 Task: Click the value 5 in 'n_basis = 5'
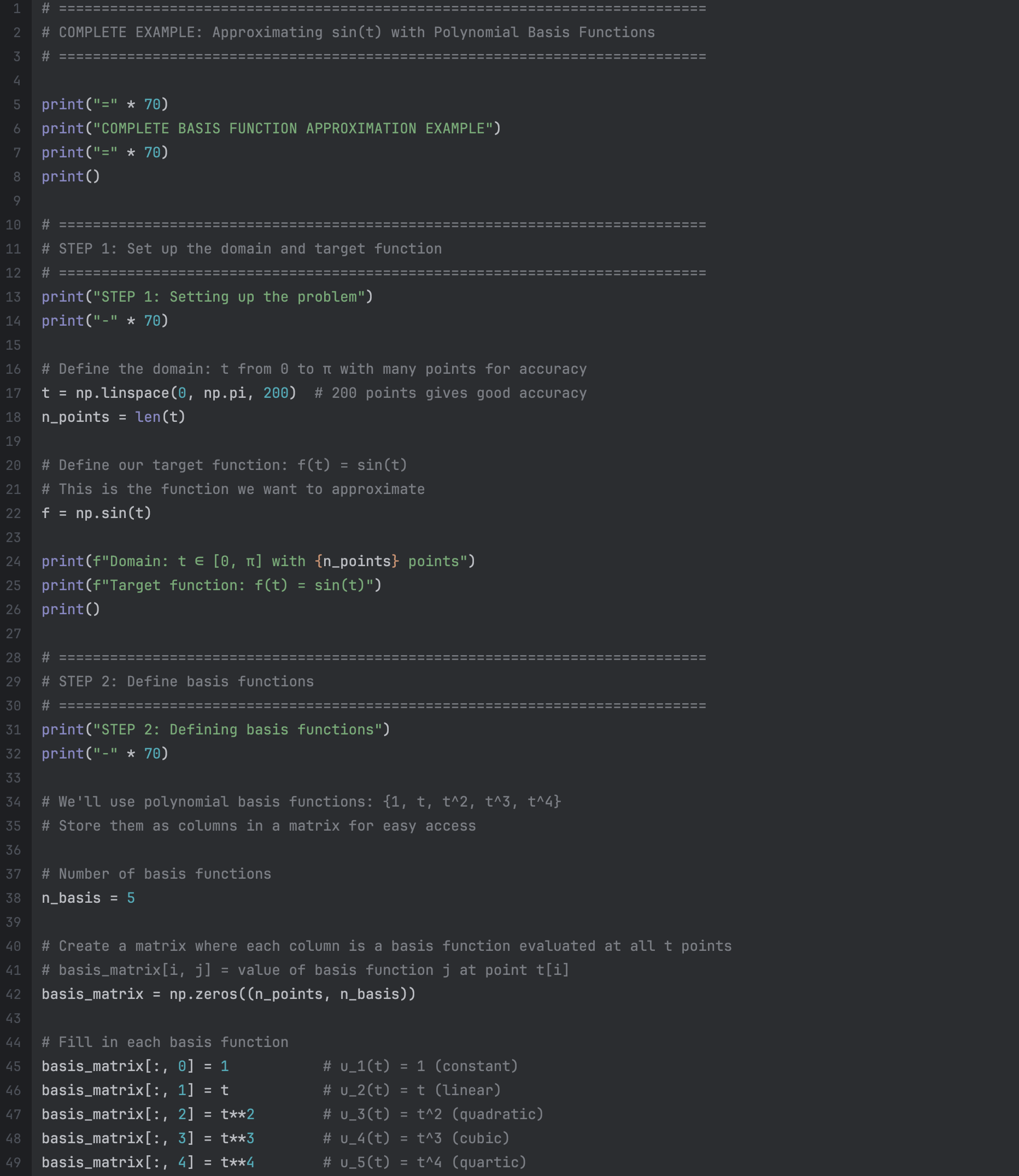click(131, 898)
